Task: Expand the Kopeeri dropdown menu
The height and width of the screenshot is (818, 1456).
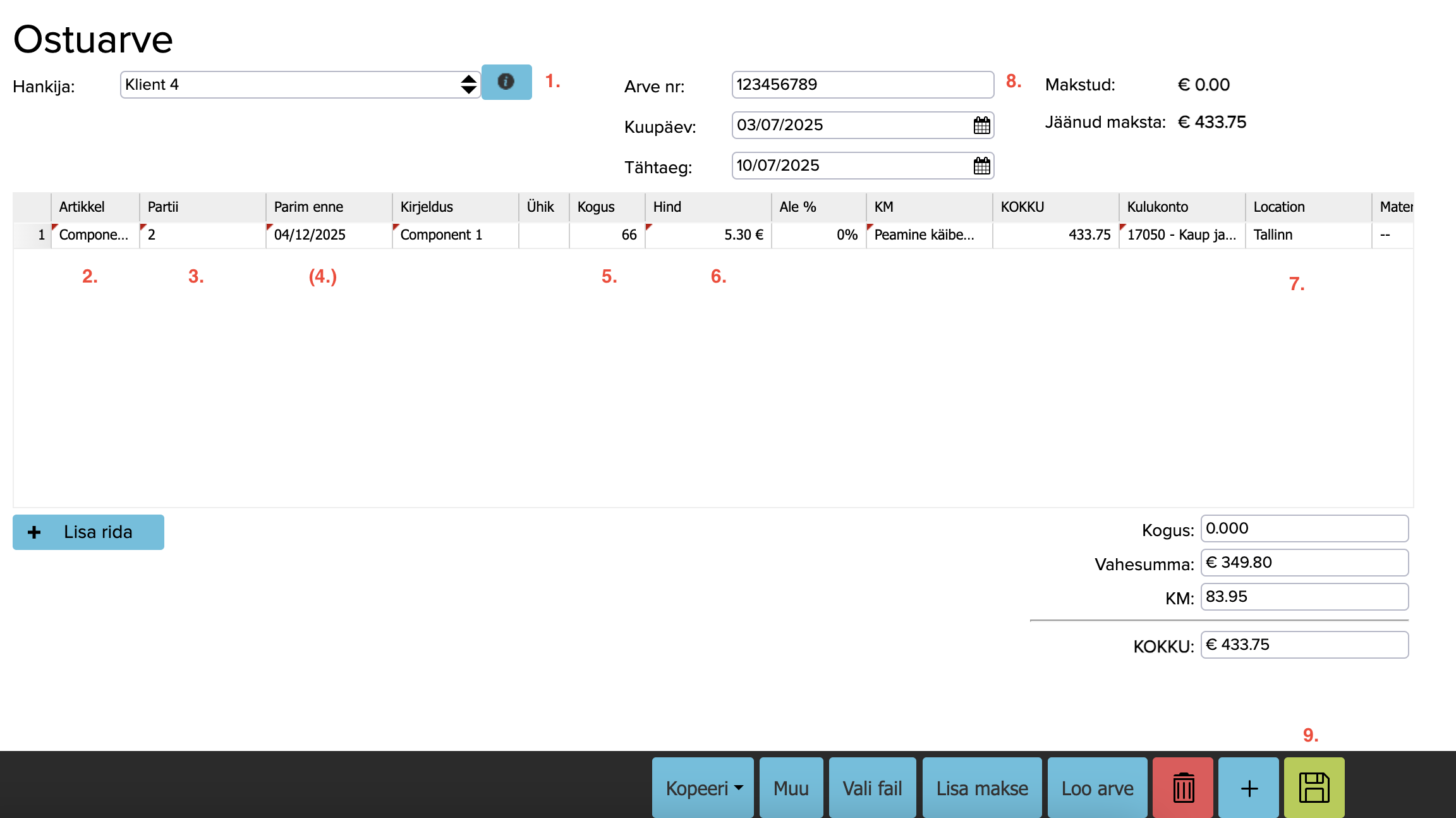Action: coord(703,788)
